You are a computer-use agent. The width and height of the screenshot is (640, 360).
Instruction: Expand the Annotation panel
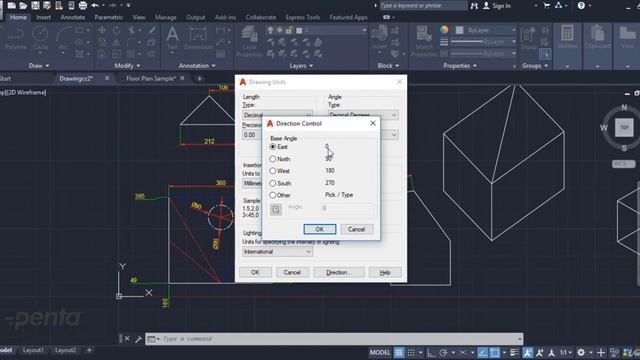click(197, 66)
